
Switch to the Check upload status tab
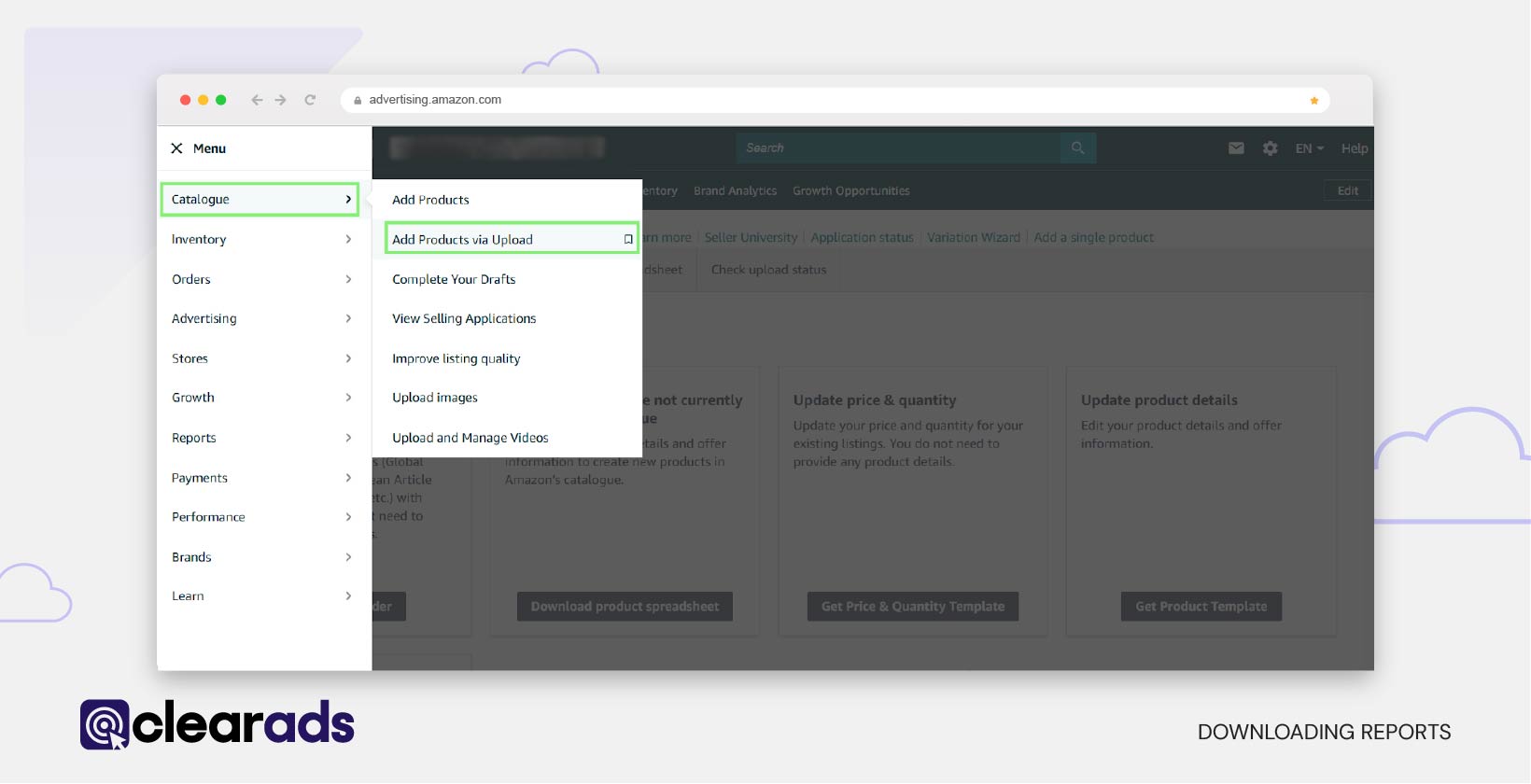(768, 270)
